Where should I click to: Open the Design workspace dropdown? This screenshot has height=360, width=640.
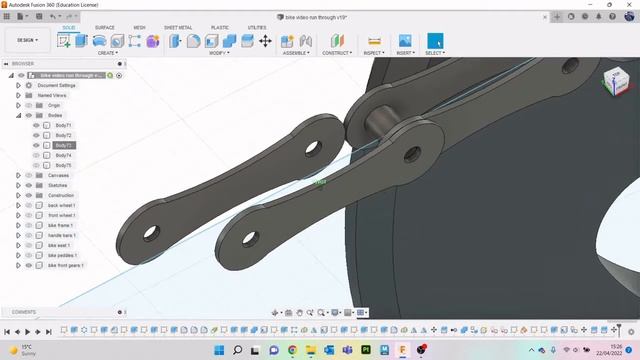(x=27, y=40)
